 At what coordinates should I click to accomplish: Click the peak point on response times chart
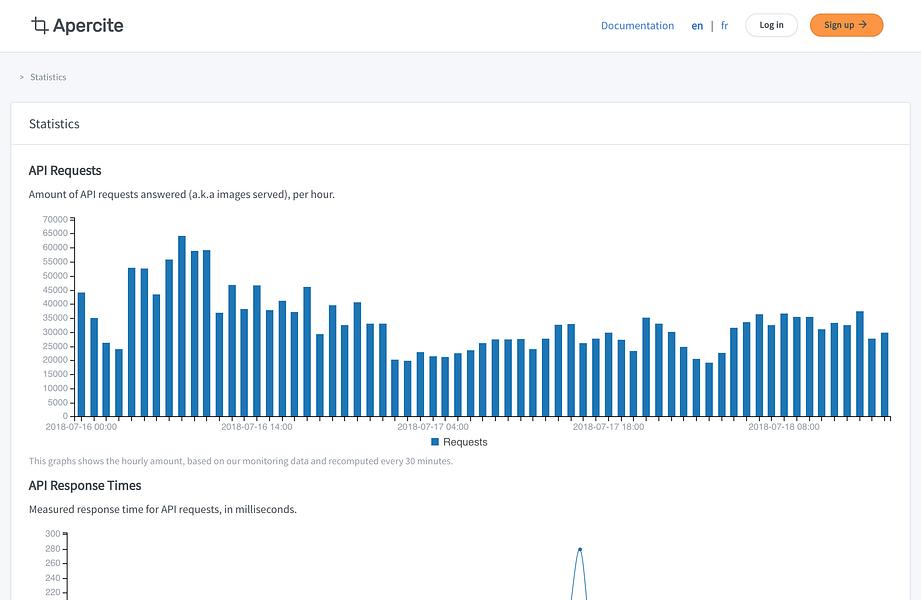pos(580,549)
